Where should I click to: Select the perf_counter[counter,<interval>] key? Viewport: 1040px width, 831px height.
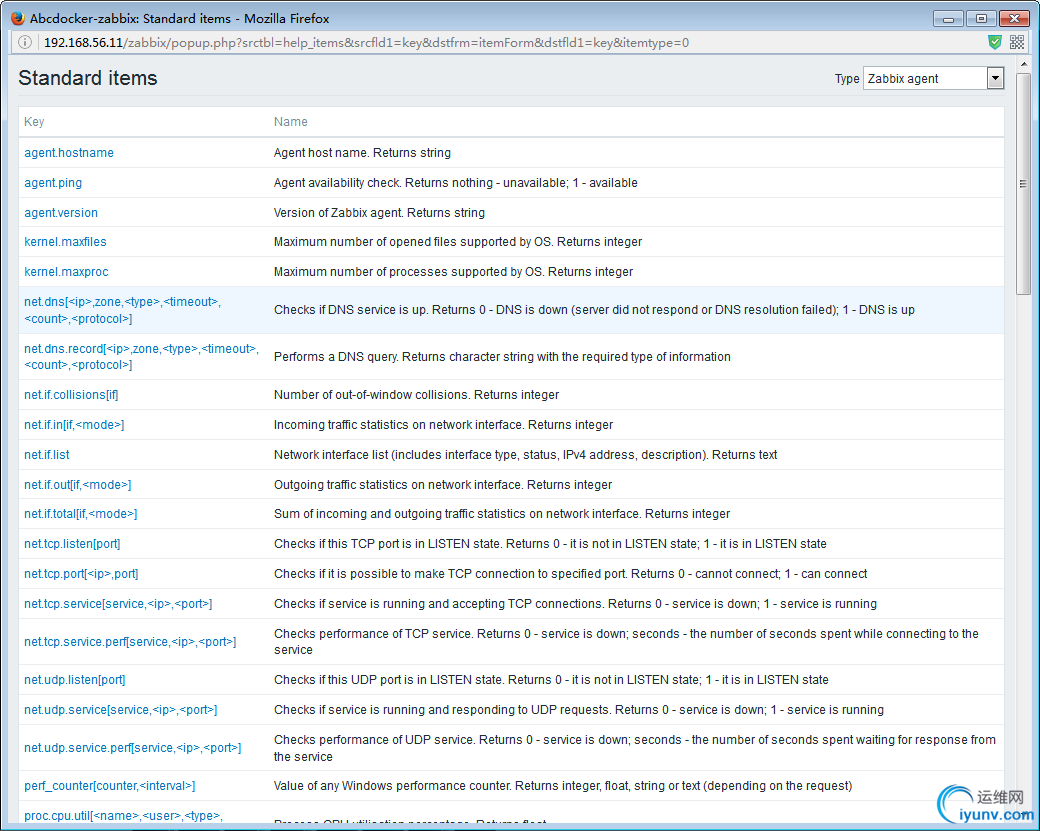(x=109, y=785)
